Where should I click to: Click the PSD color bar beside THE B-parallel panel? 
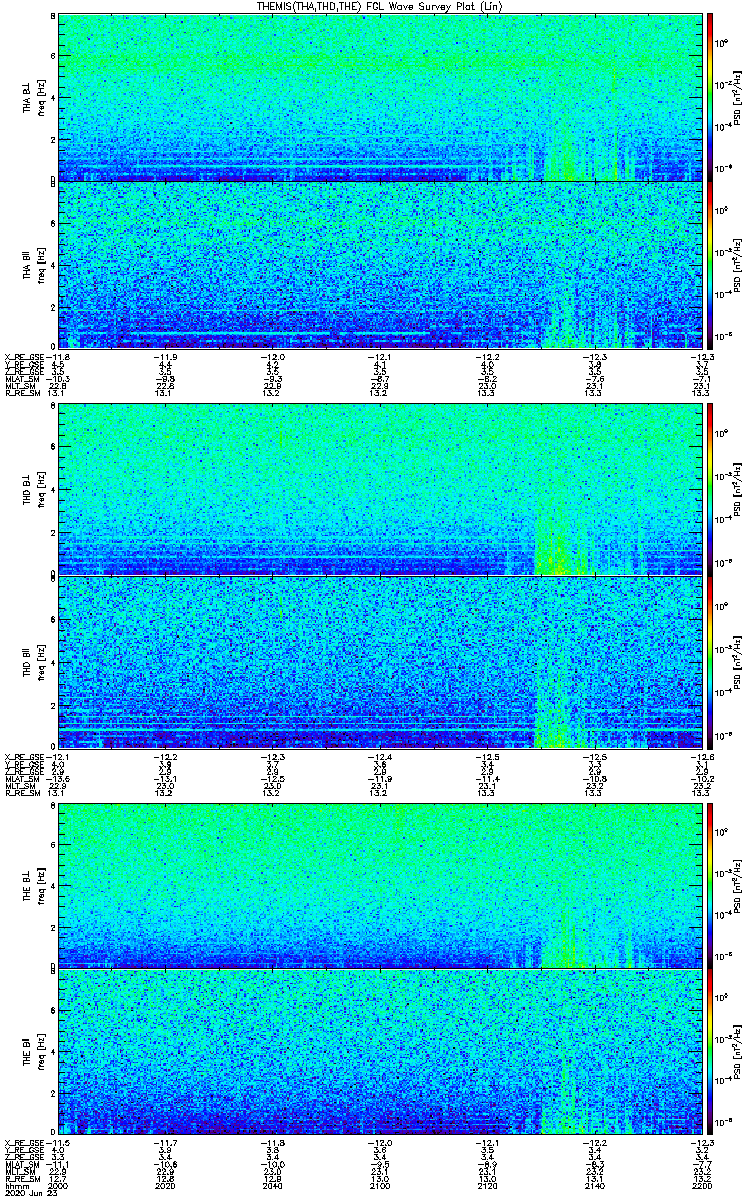pyautogui.click(x=711, y=1051)
